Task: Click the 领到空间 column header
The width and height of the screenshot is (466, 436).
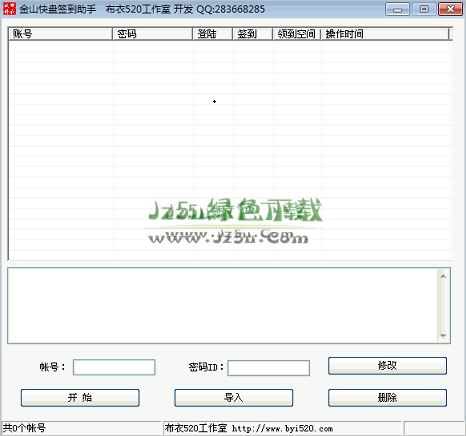Action: point(297,34)
